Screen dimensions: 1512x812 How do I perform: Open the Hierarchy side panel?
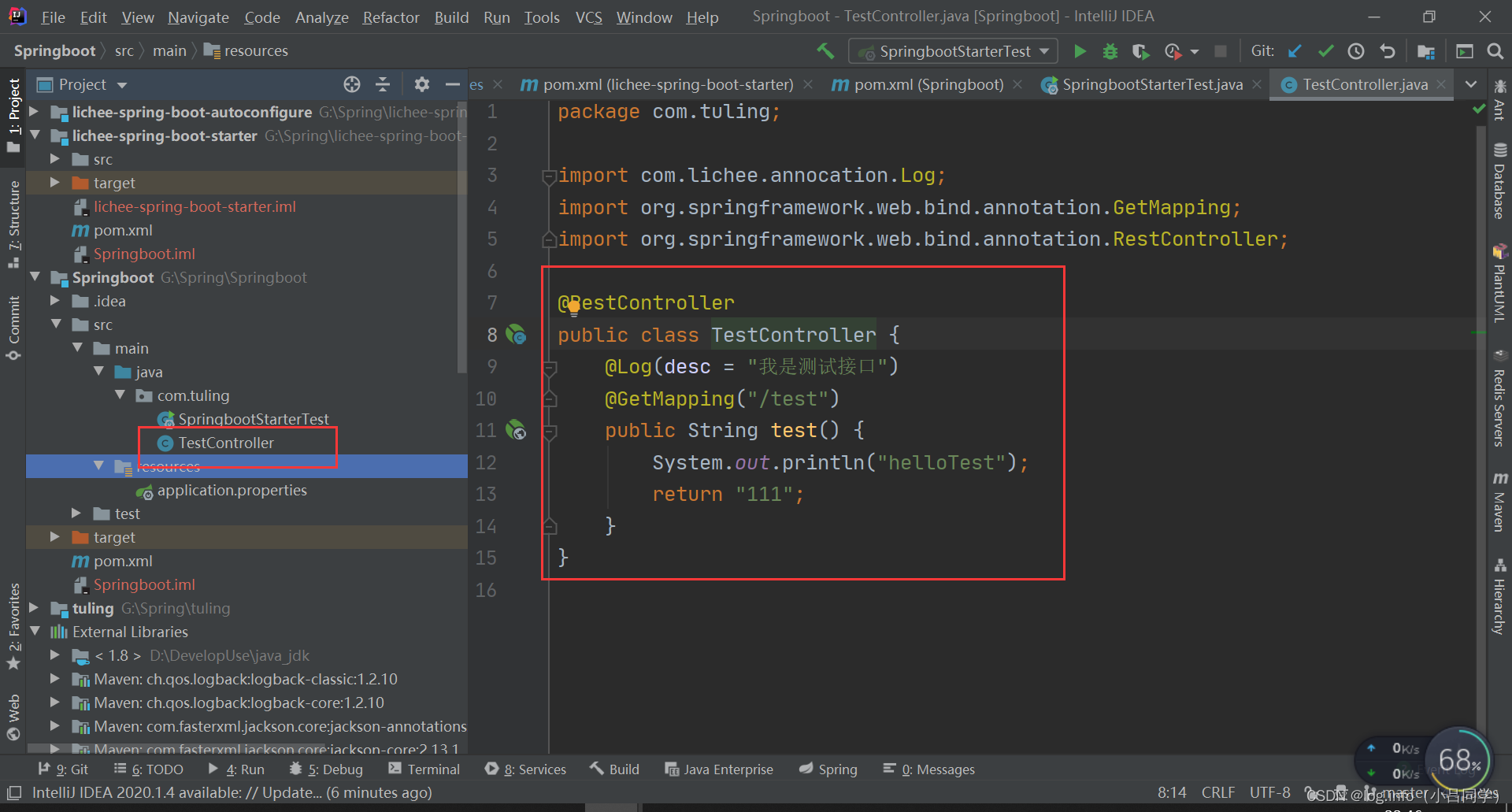coord(1499,597)
